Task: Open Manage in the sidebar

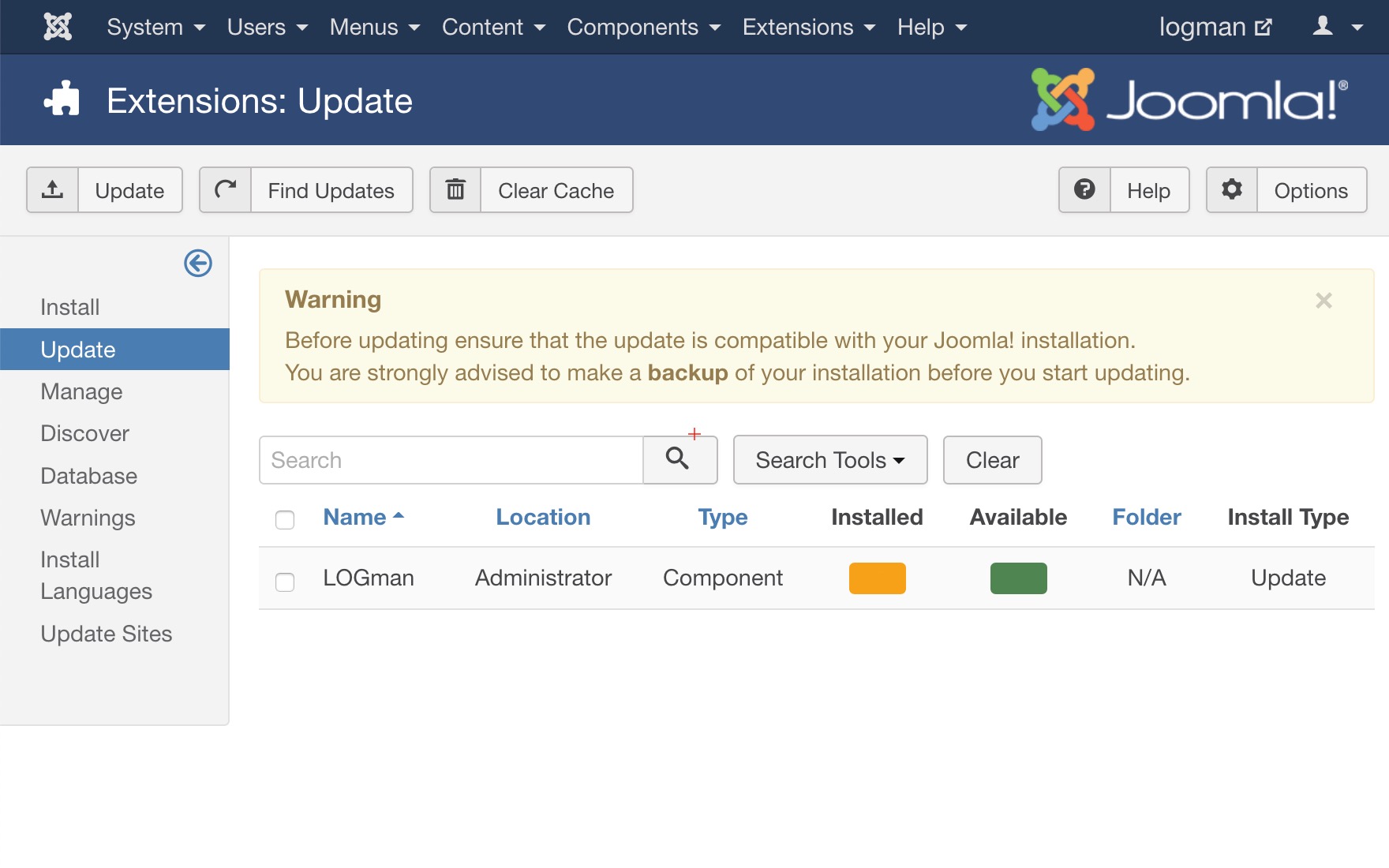Action: (x=81, y=391)
